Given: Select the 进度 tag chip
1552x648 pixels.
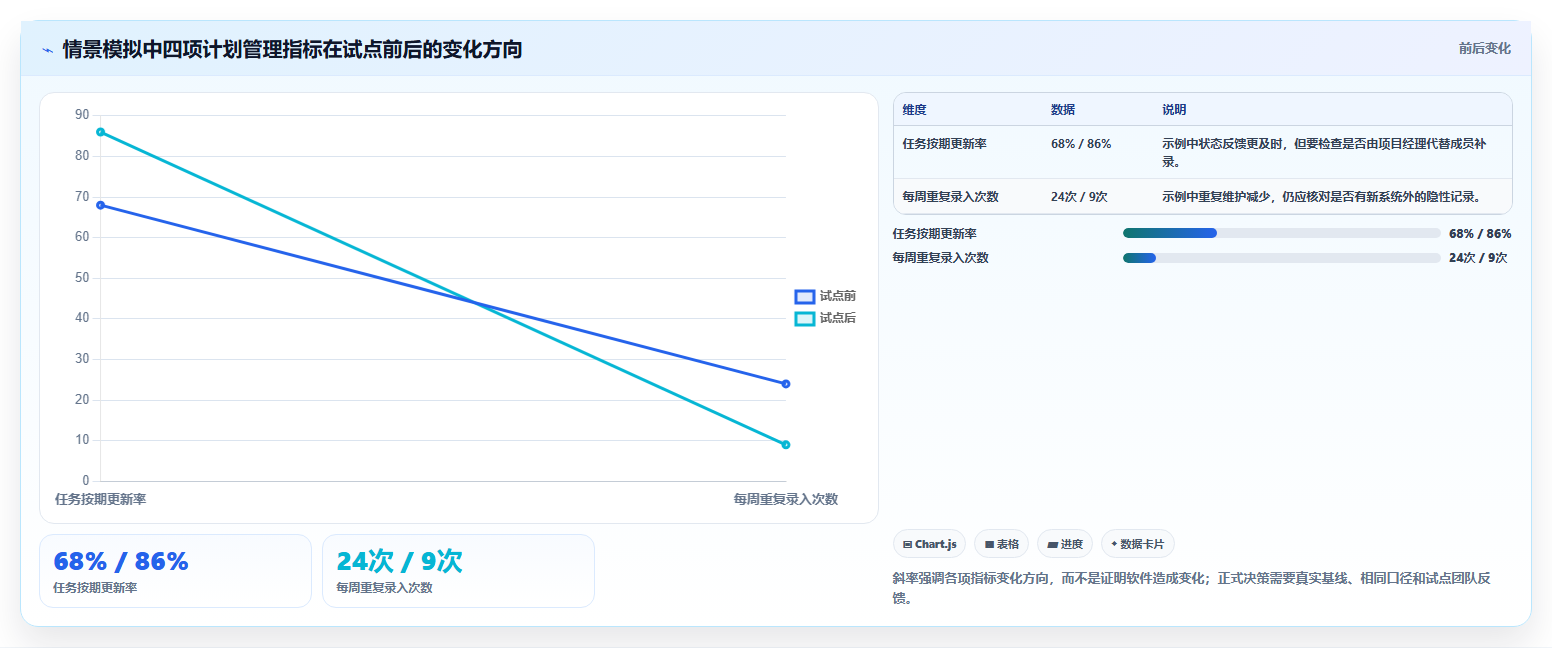Looking at the screenshot, I should [1065, 544].
